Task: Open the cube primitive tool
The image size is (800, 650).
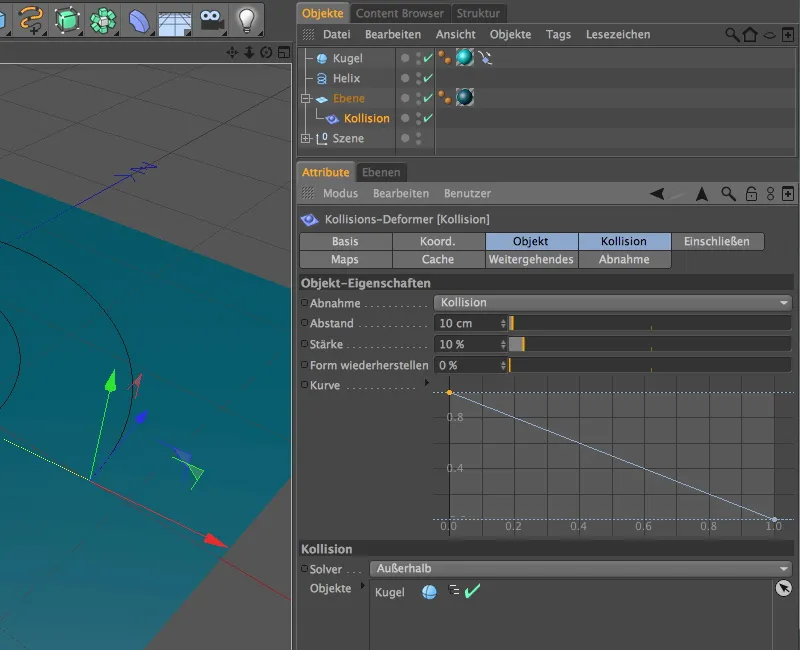Action: click(x=67, y=19)
